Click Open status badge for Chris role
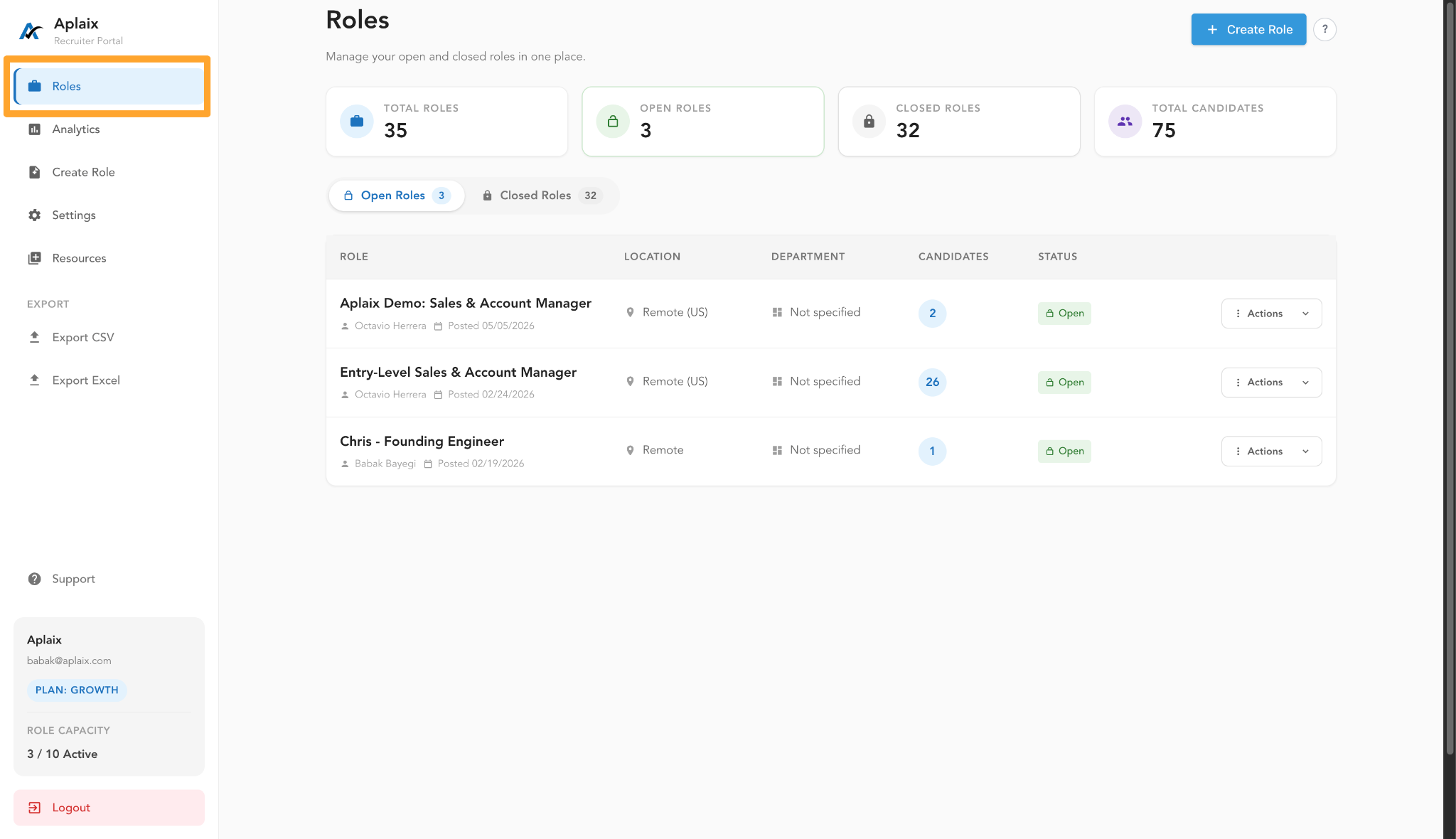Viewport: 1456px width, 839px height. coord(1064,451)
